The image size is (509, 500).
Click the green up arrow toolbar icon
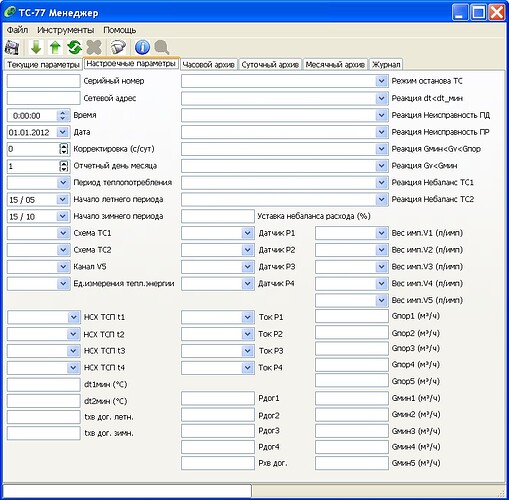(55, 47)
